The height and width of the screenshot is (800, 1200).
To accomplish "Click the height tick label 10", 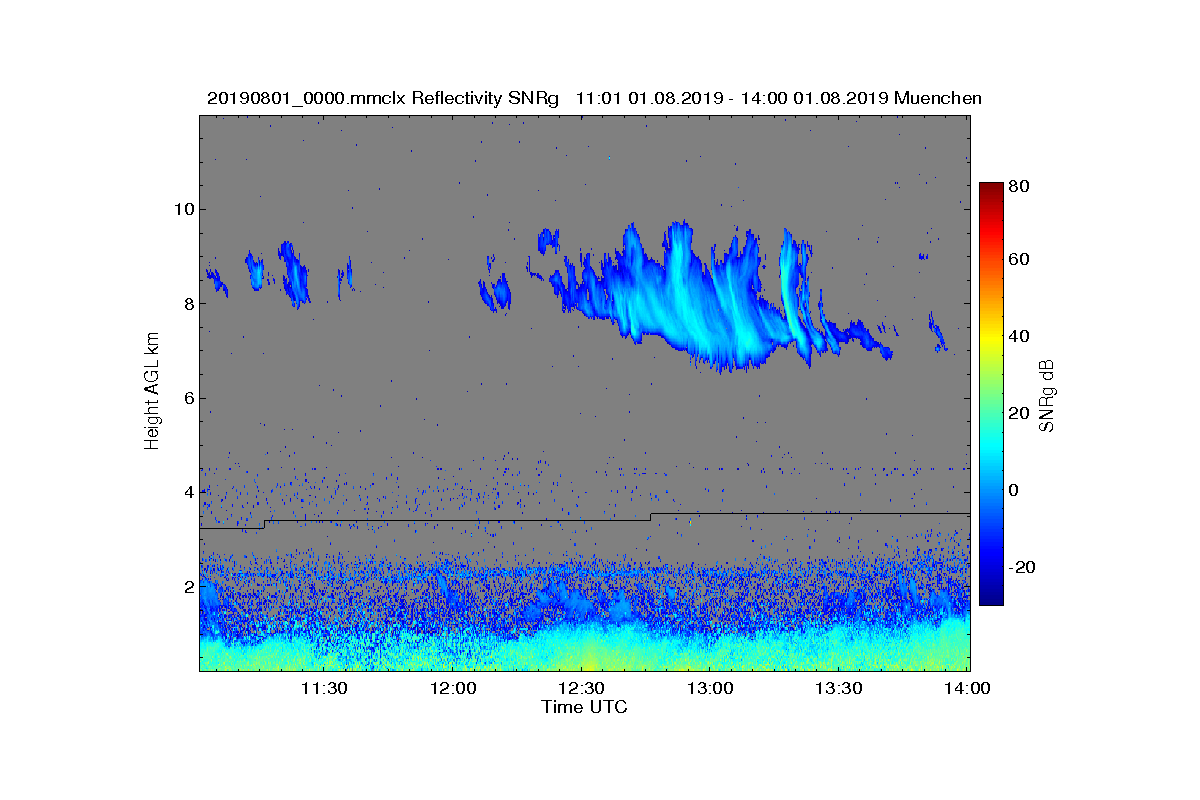I will point(182,209).
